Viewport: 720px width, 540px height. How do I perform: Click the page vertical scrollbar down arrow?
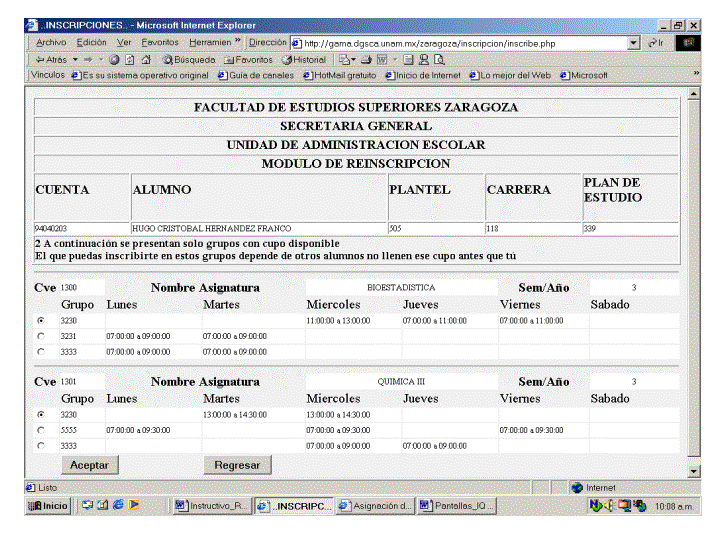click(694, 470)
